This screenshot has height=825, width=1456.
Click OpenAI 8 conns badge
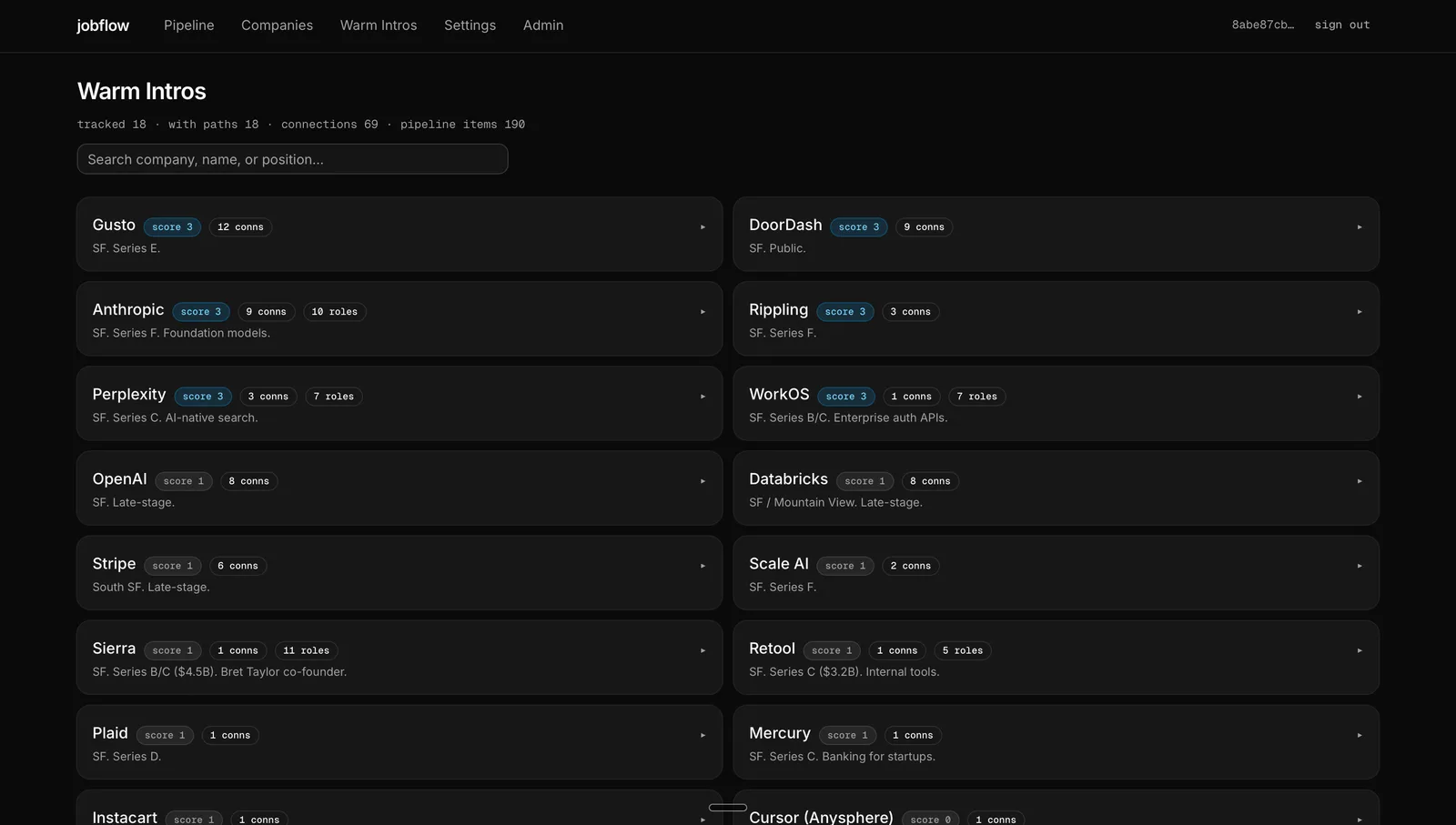pyautogui.click(x=248, y=481)
